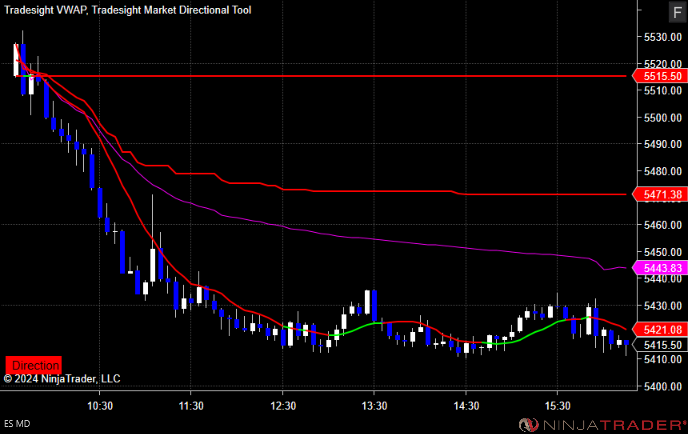This screenshot has height=434, width=688.
Task: Click the 5430.00 price axis label
Action: click(663, 305)
